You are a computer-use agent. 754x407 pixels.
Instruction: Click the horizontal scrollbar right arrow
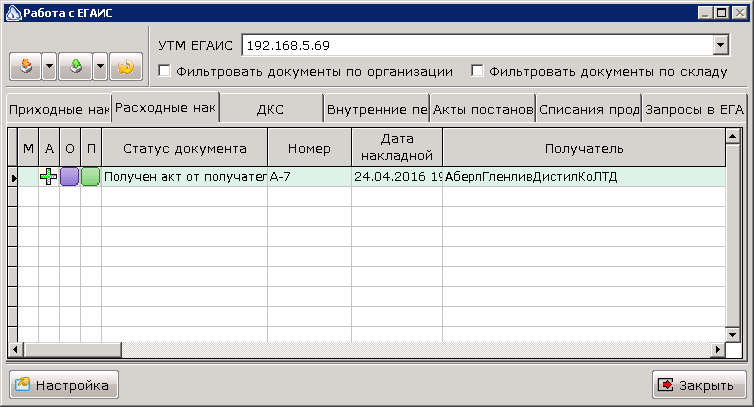tap(718, 350)
